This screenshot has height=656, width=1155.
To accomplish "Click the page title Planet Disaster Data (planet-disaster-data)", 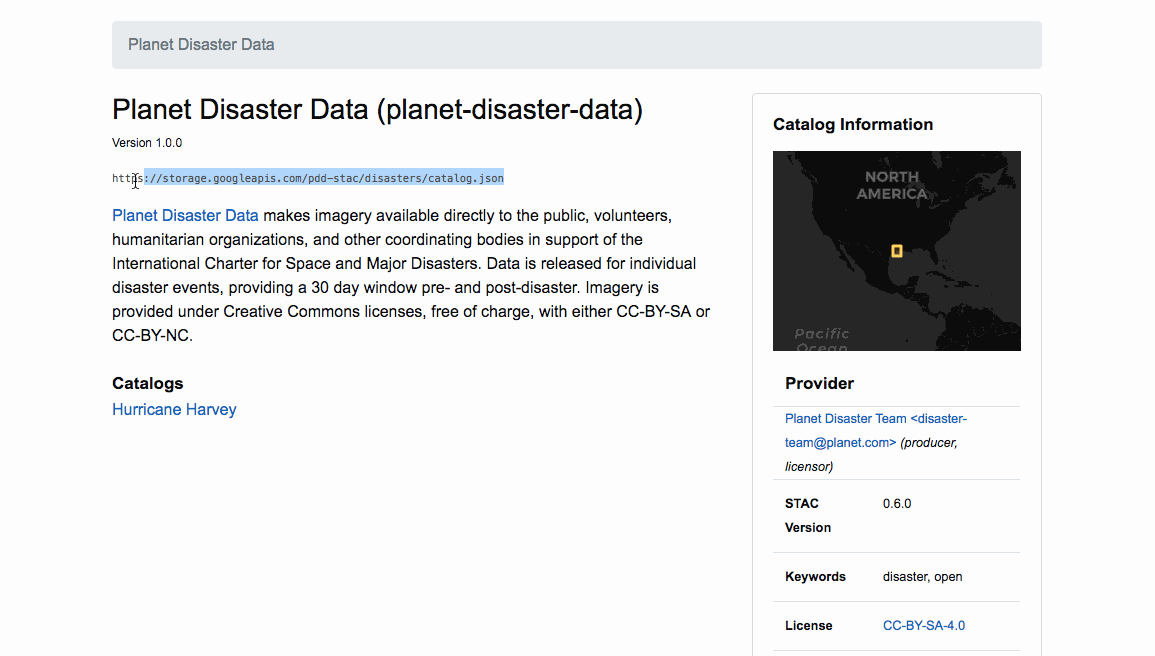I will coord(377,110).
